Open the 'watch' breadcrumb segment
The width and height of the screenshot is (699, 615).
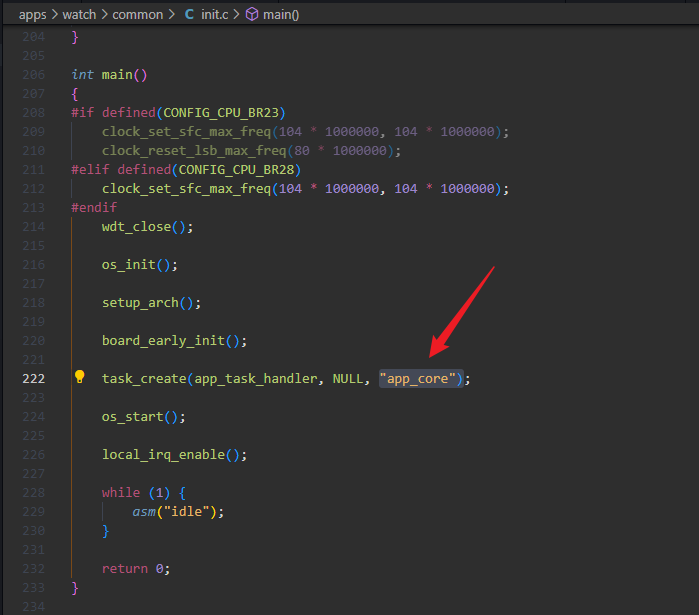[79, 15]
